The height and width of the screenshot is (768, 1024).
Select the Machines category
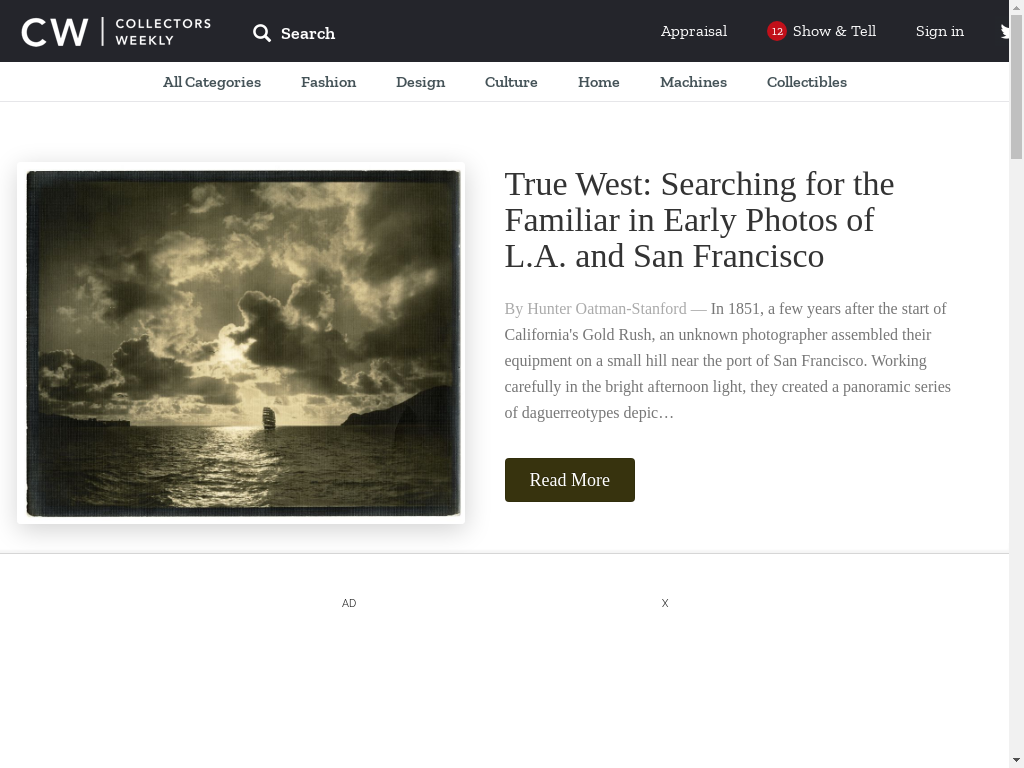coord(694,82)
